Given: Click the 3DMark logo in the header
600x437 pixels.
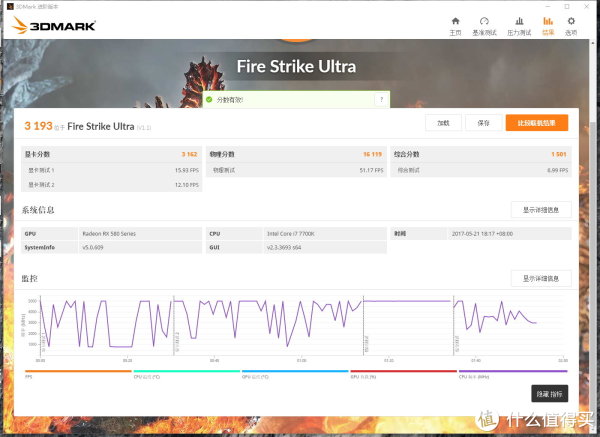Looking at the screenshot, I should pyautogui.click(x=54, y=25).
